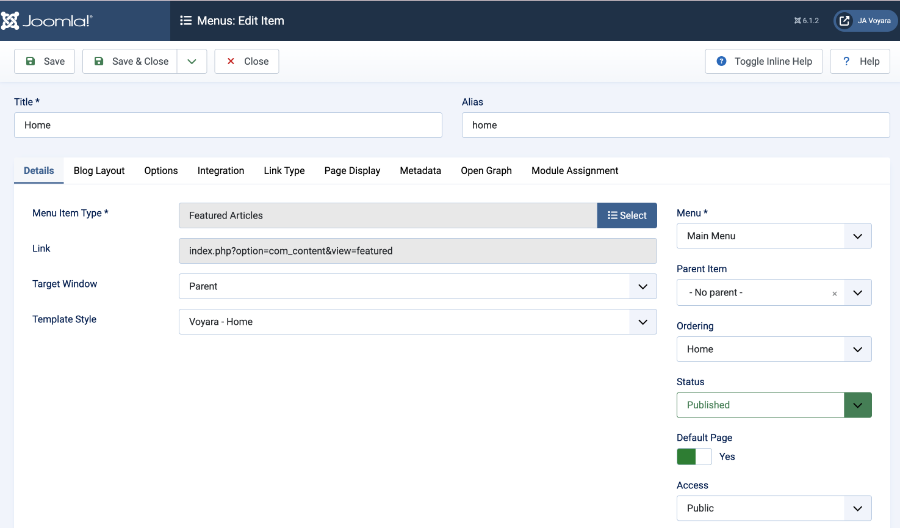The height and width of the screenshot is (528, 900).
Task: Click the Menu Item Type label
Action: click(70, 213)
